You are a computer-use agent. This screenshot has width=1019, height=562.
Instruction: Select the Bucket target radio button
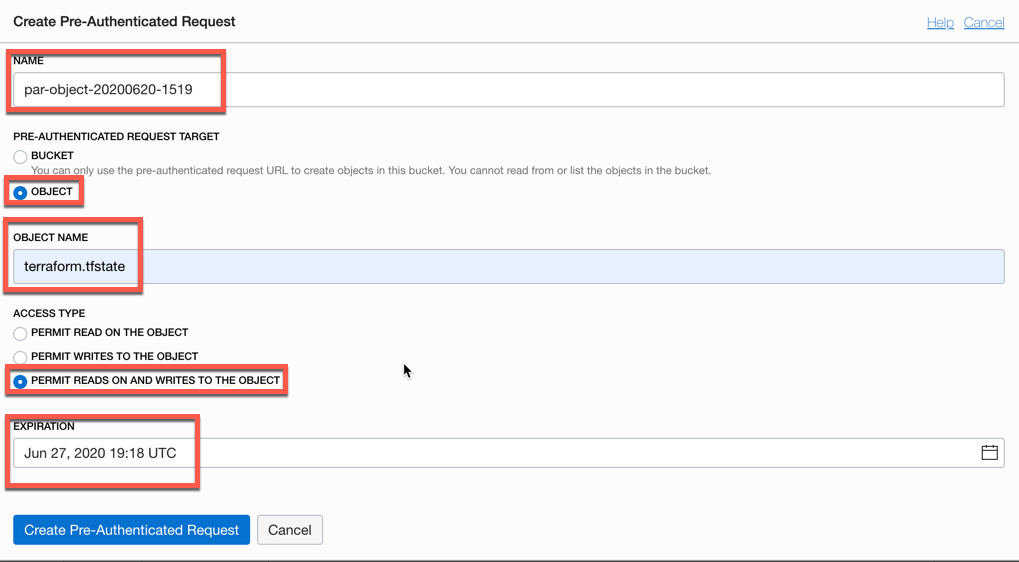(x=20, y=157)
